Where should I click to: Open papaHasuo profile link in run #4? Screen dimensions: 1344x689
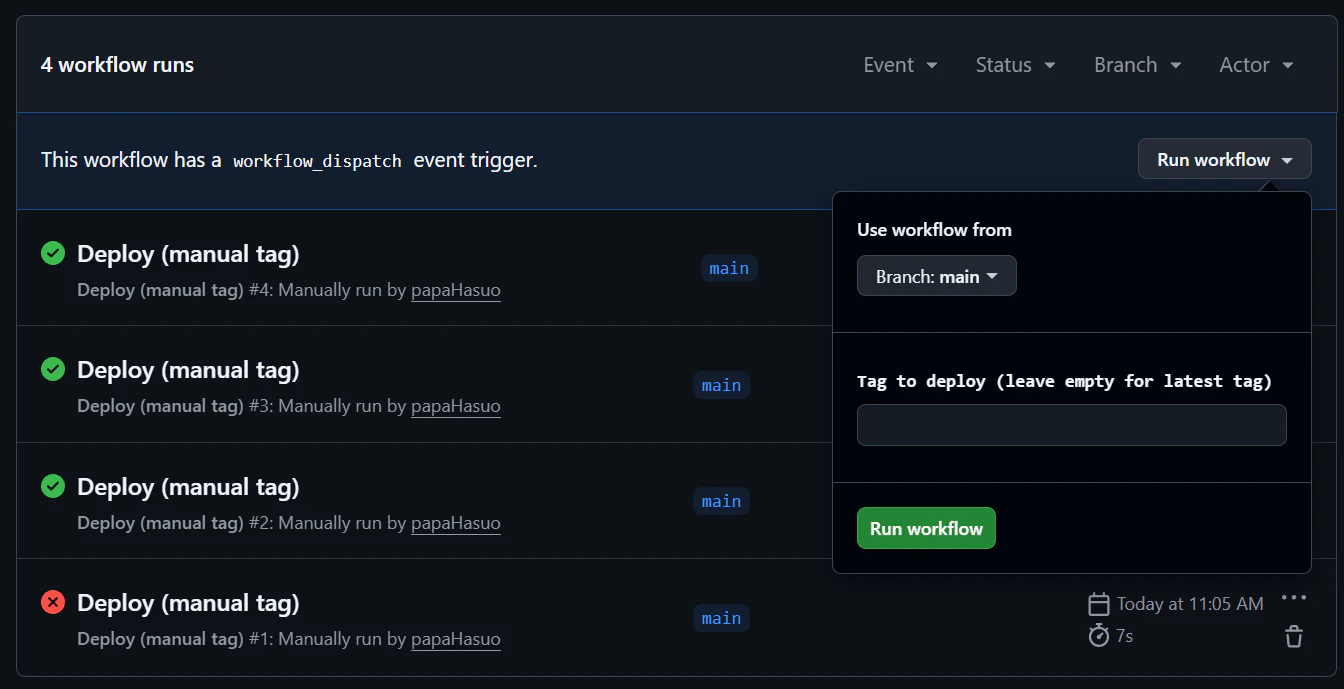(x=456, y=290)
